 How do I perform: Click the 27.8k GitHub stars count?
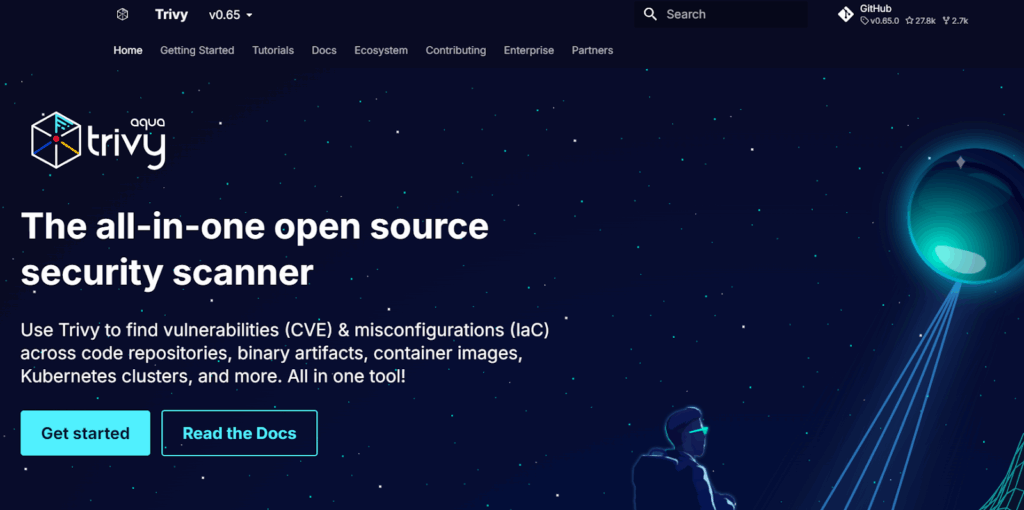[923, 21]
